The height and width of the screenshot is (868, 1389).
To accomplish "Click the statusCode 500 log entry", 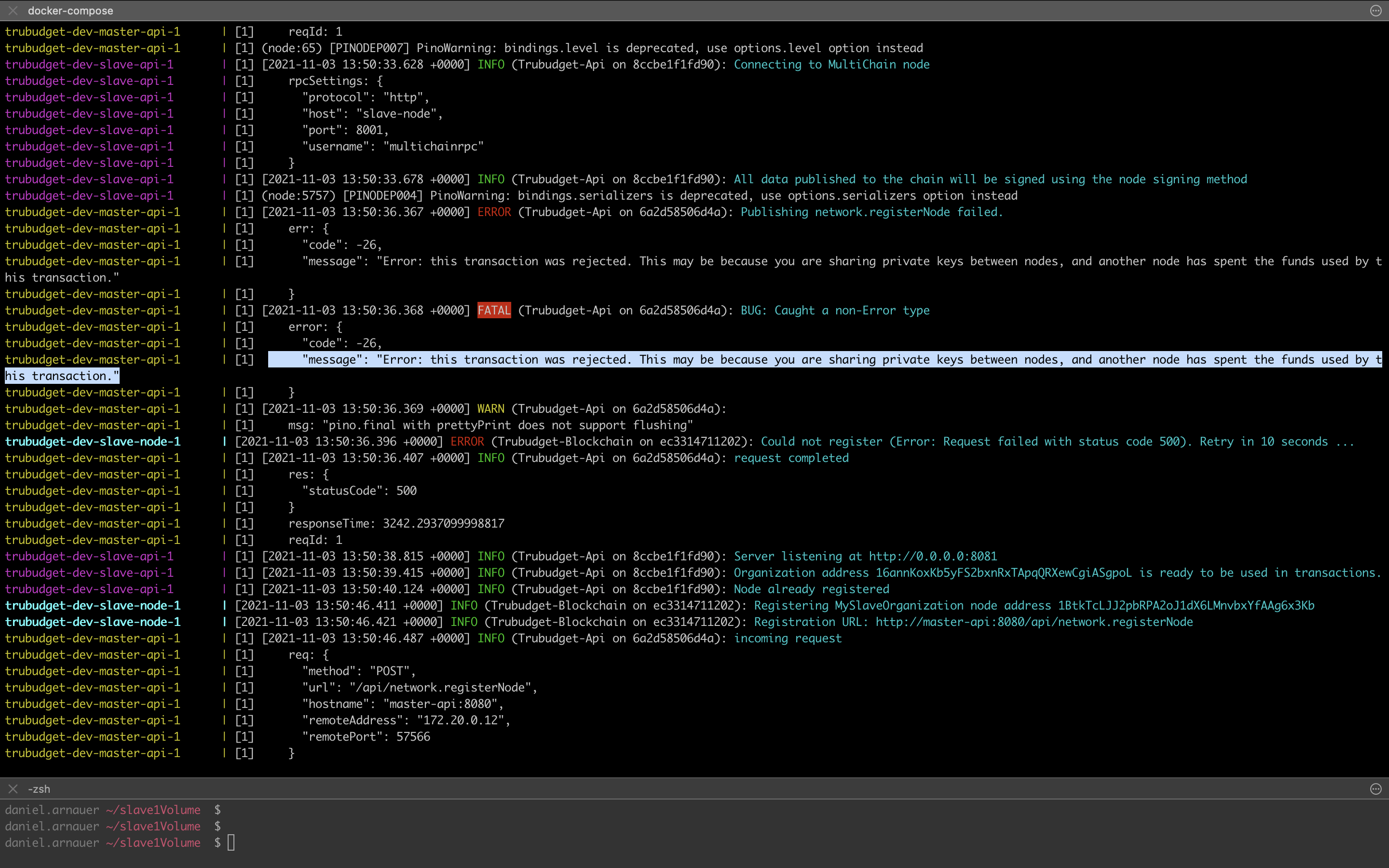I will click(360, 490).
